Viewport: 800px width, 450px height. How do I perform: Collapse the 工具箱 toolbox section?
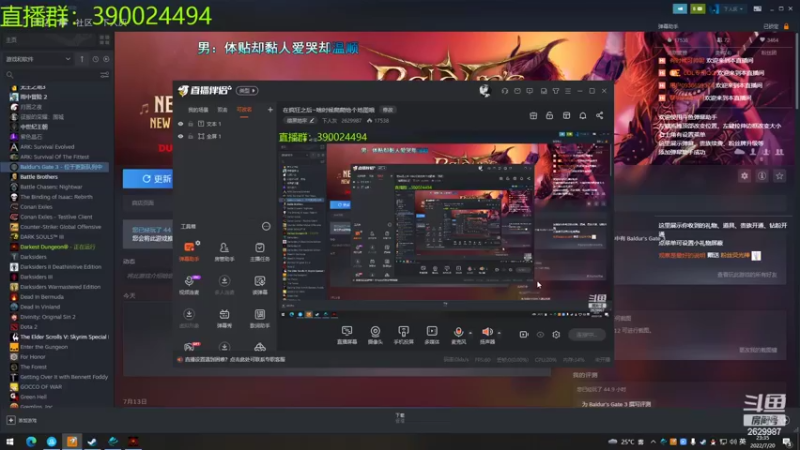(266, 226)
